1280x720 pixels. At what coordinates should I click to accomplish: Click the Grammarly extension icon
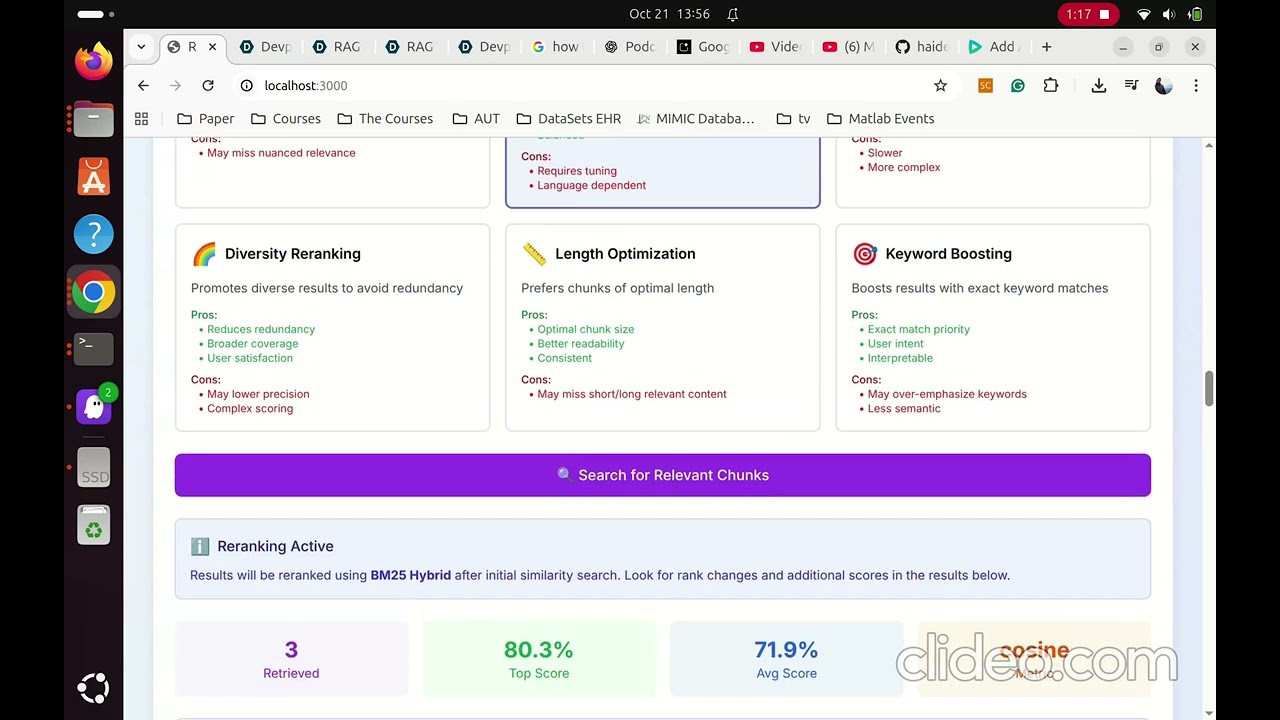tap(1018, 86)
